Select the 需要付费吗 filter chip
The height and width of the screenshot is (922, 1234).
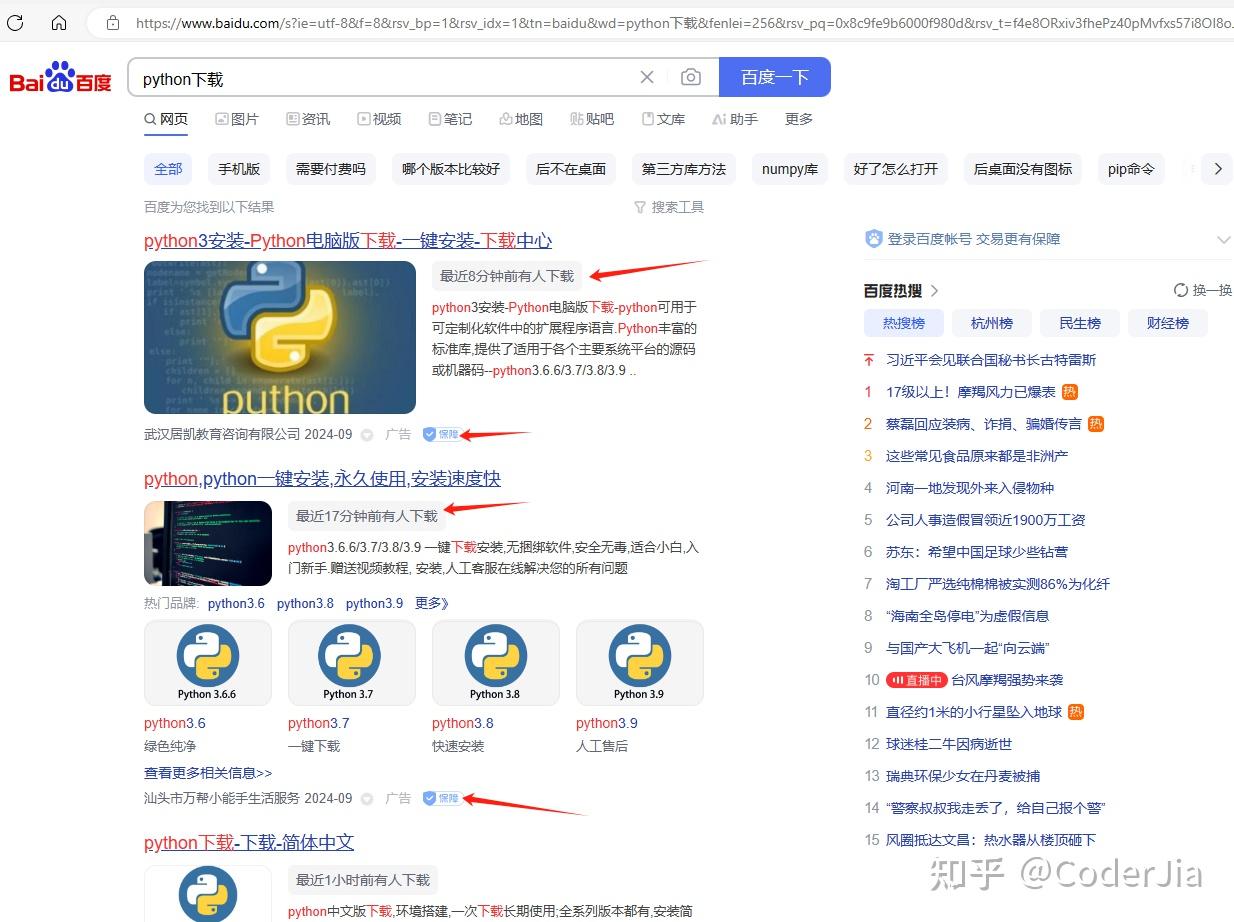click(x=331, y=169)
